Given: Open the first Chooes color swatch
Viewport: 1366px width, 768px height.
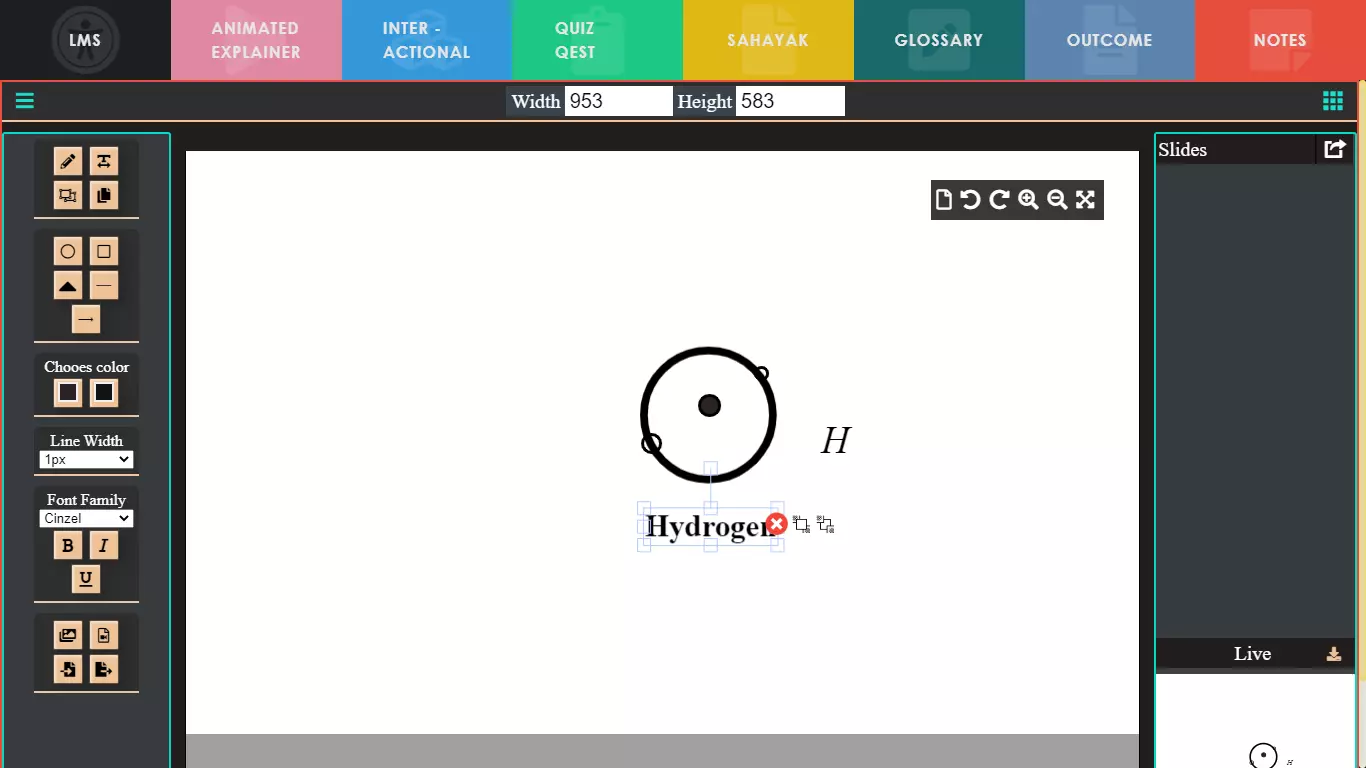Looking at the screenshot, I should coord(68,393).
